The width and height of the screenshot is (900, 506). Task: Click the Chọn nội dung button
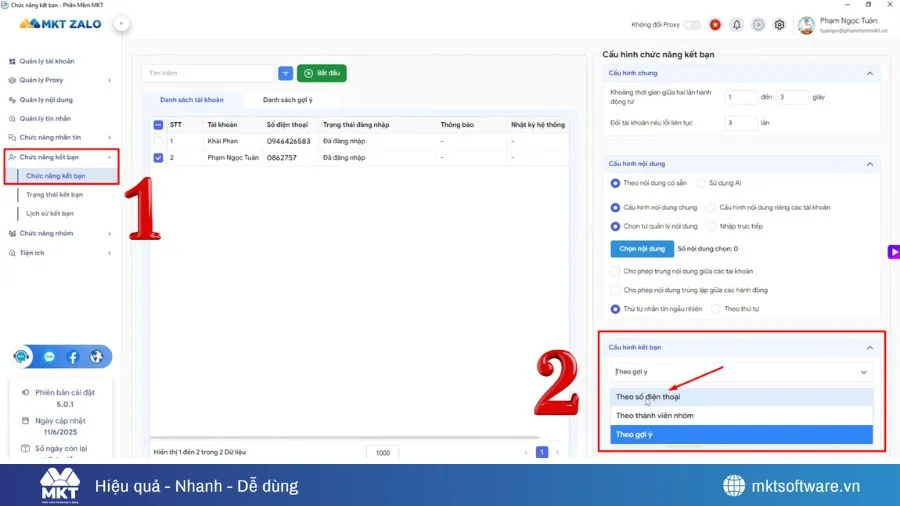point(642,249)
